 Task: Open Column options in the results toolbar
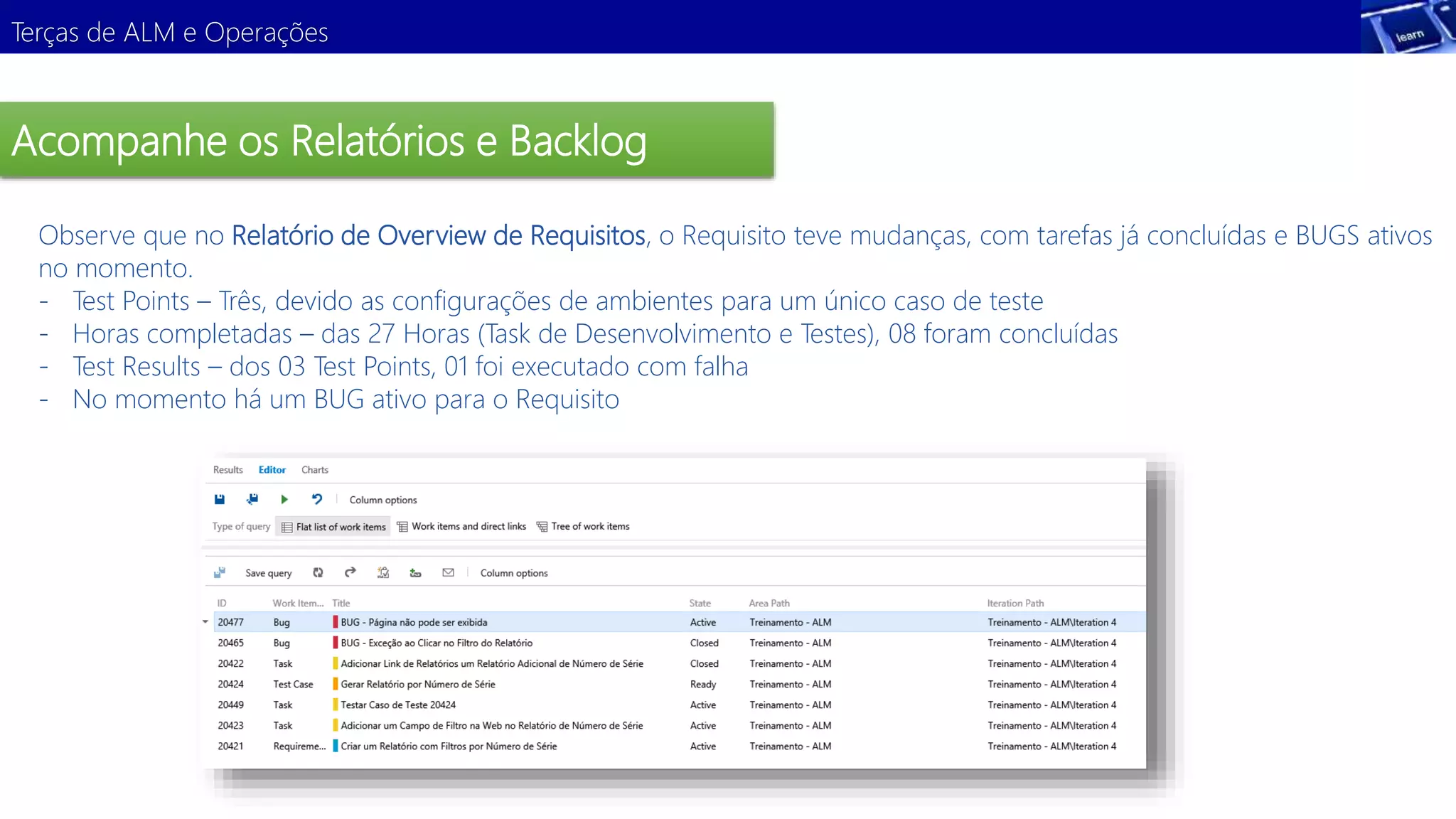[514, 573]
